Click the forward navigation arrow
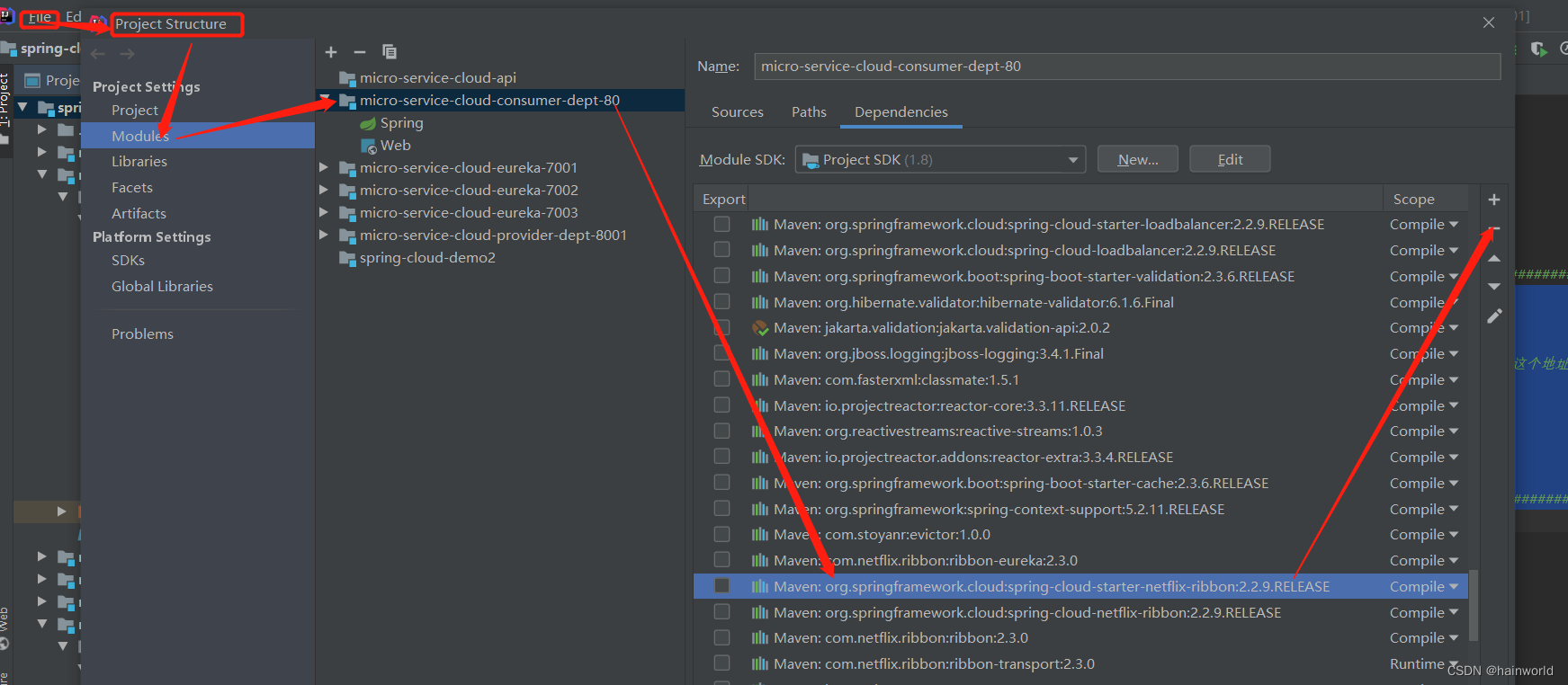1568x685 pixels. [128, 54]
